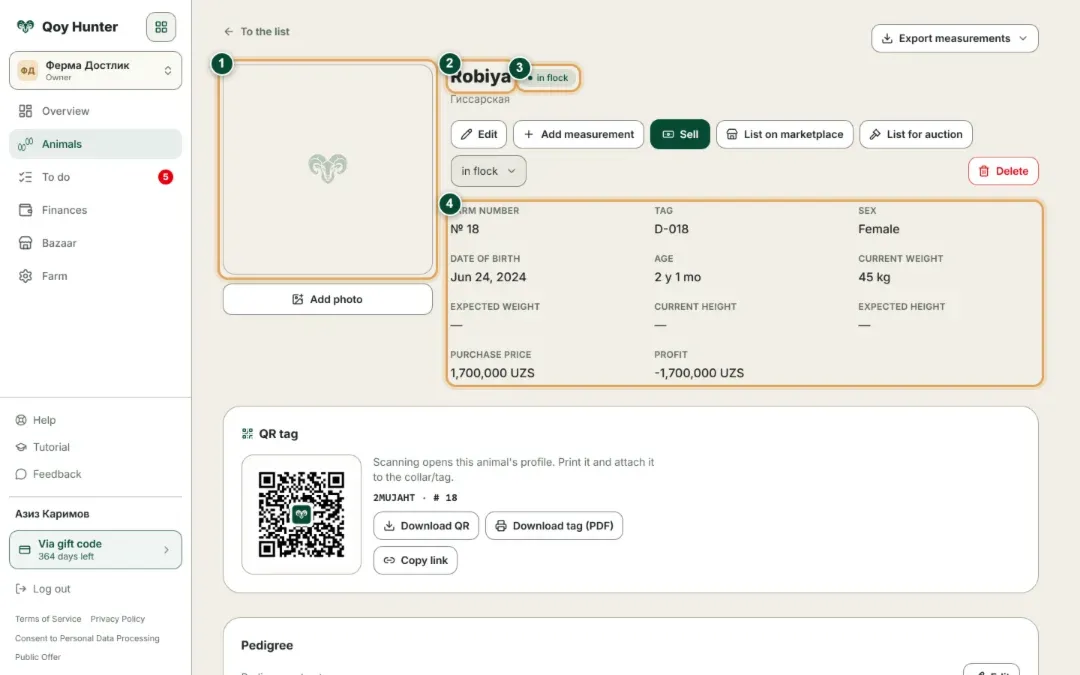This screenshot has width=1080, height=675.
Task: Click the red 5 badge on To do
Action: tap(165, 177)
